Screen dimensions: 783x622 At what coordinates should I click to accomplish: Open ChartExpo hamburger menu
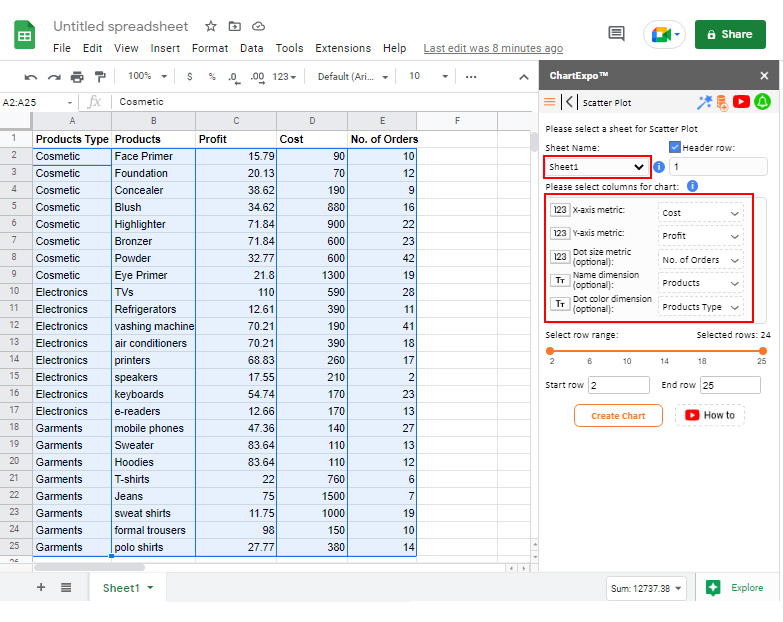point(550,102)
